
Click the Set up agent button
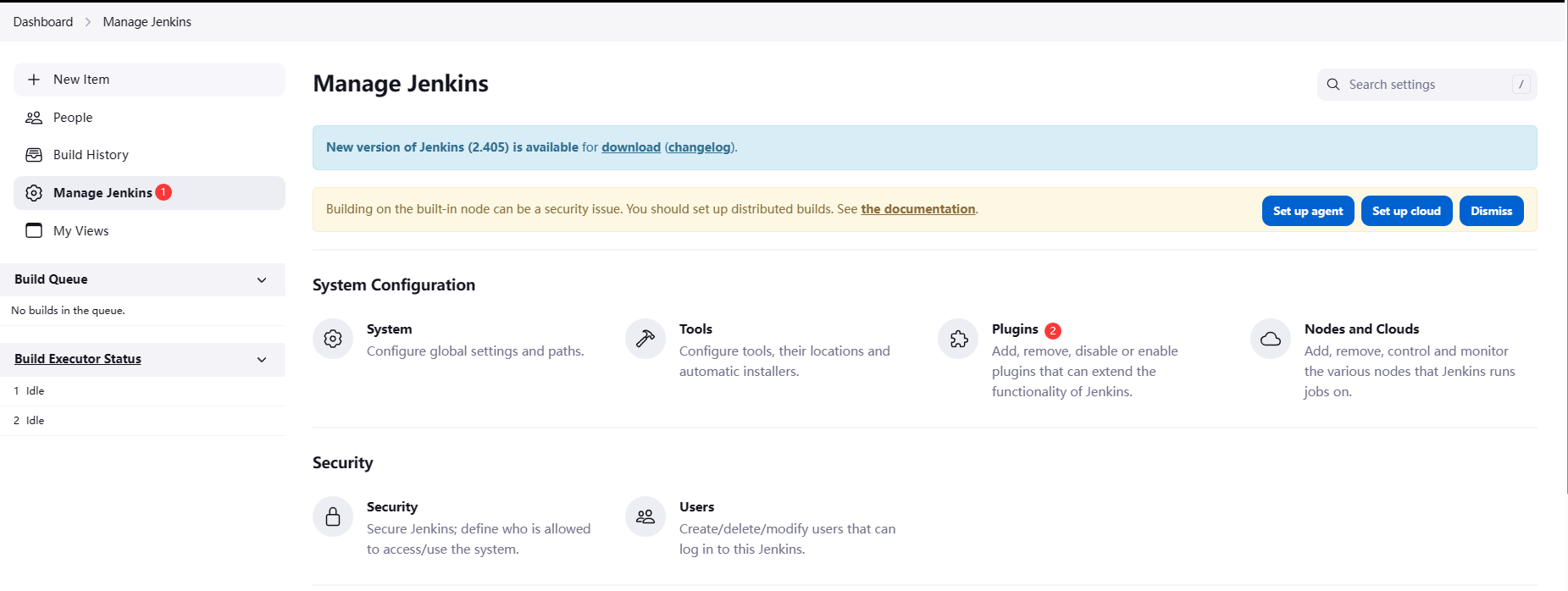tap(1308, 211)
